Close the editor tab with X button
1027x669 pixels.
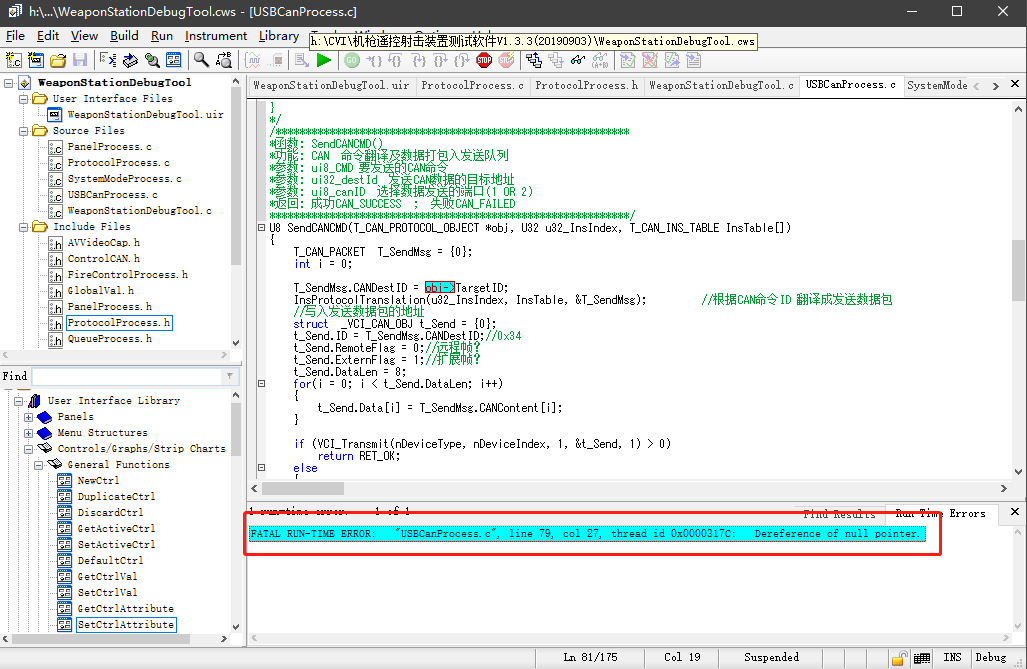click(x=1015, y=84)
